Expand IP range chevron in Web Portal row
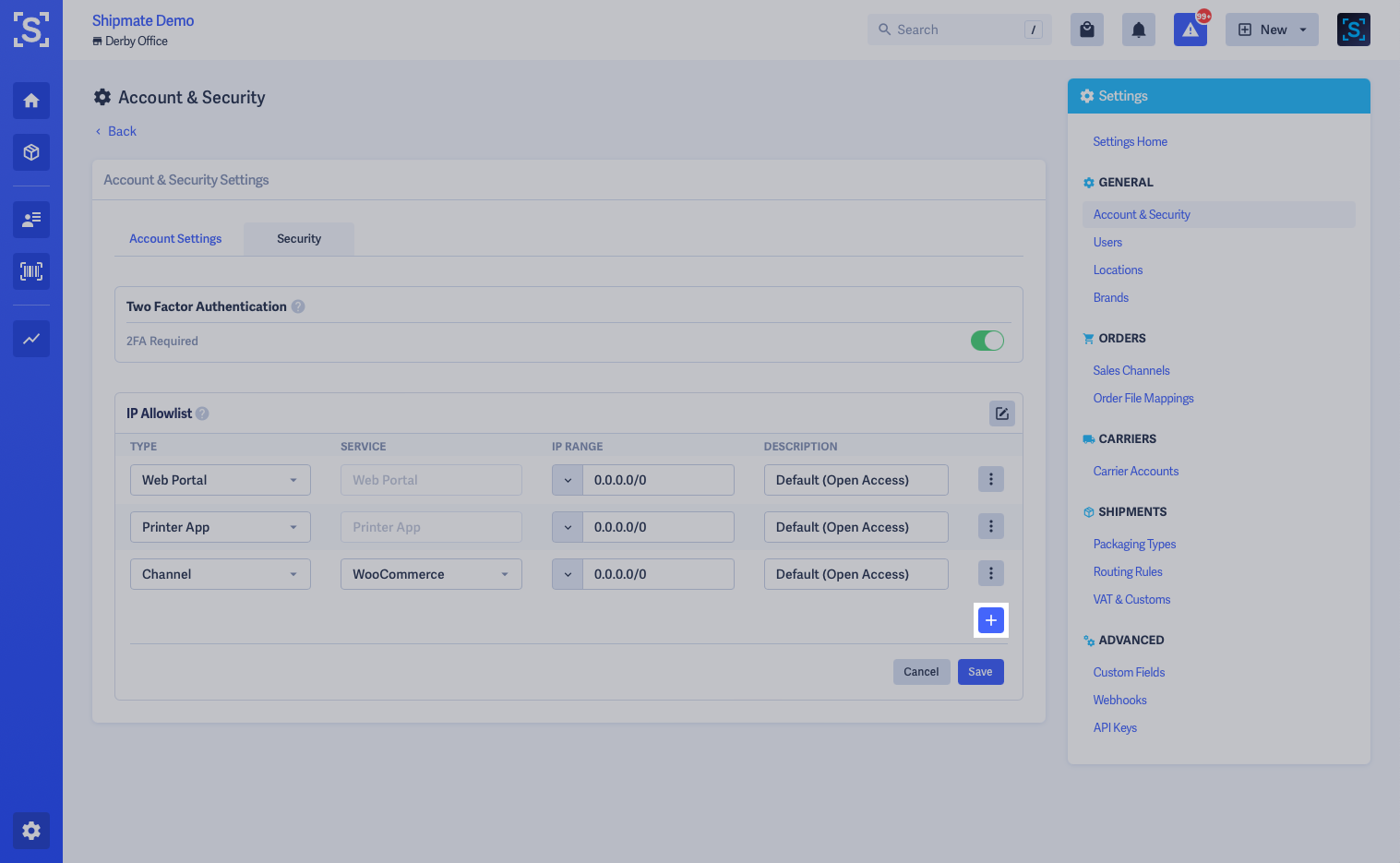1400x863 pixels. coord(568,480)
